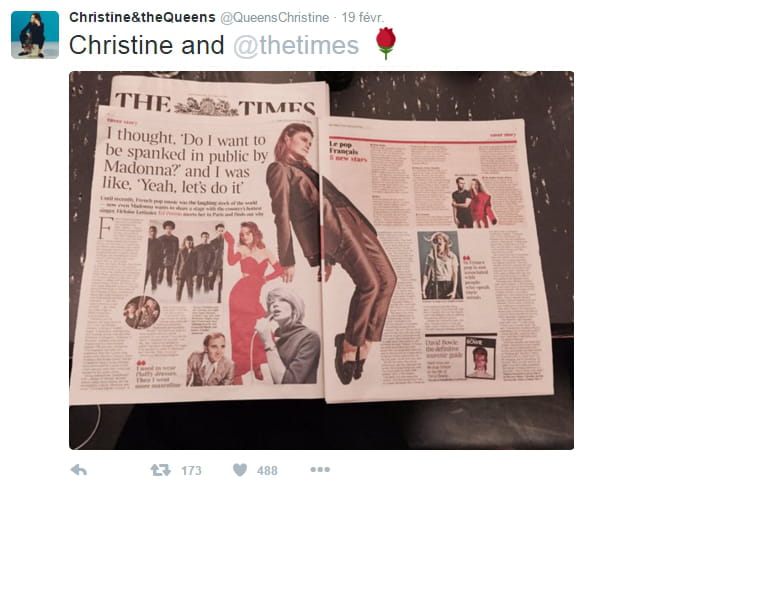
Task: Click the Christine&theQueens display name
Action: tap(142, 17)
